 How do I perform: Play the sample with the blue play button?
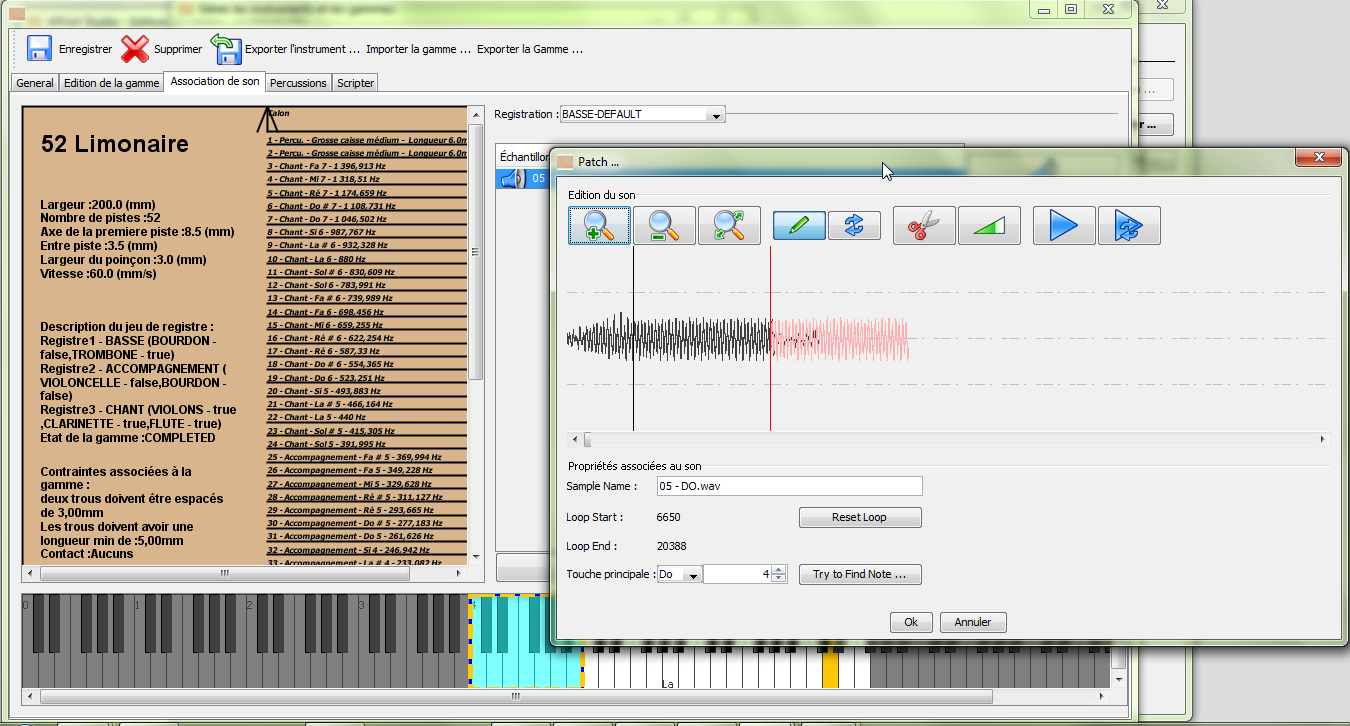[1064, 225]
